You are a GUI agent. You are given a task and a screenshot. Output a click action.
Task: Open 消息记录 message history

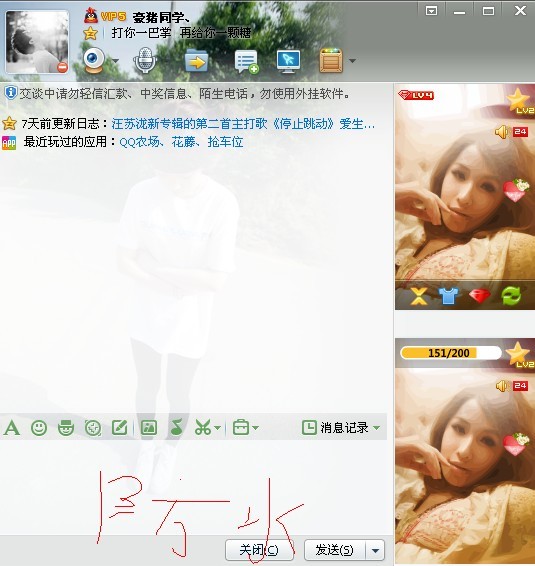click(335, 428)
